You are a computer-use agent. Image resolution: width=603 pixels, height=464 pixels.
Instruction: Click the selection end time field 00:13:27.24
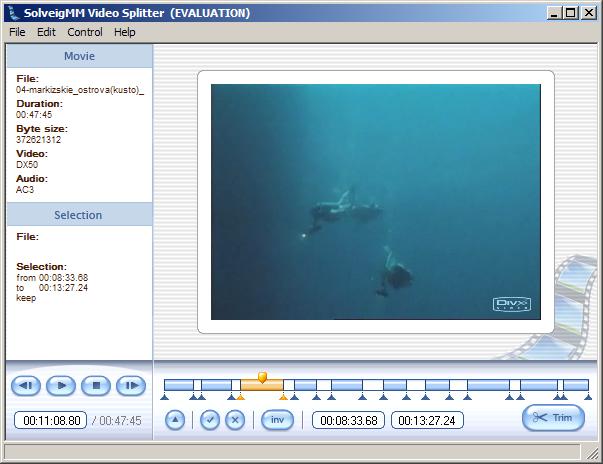427,421
